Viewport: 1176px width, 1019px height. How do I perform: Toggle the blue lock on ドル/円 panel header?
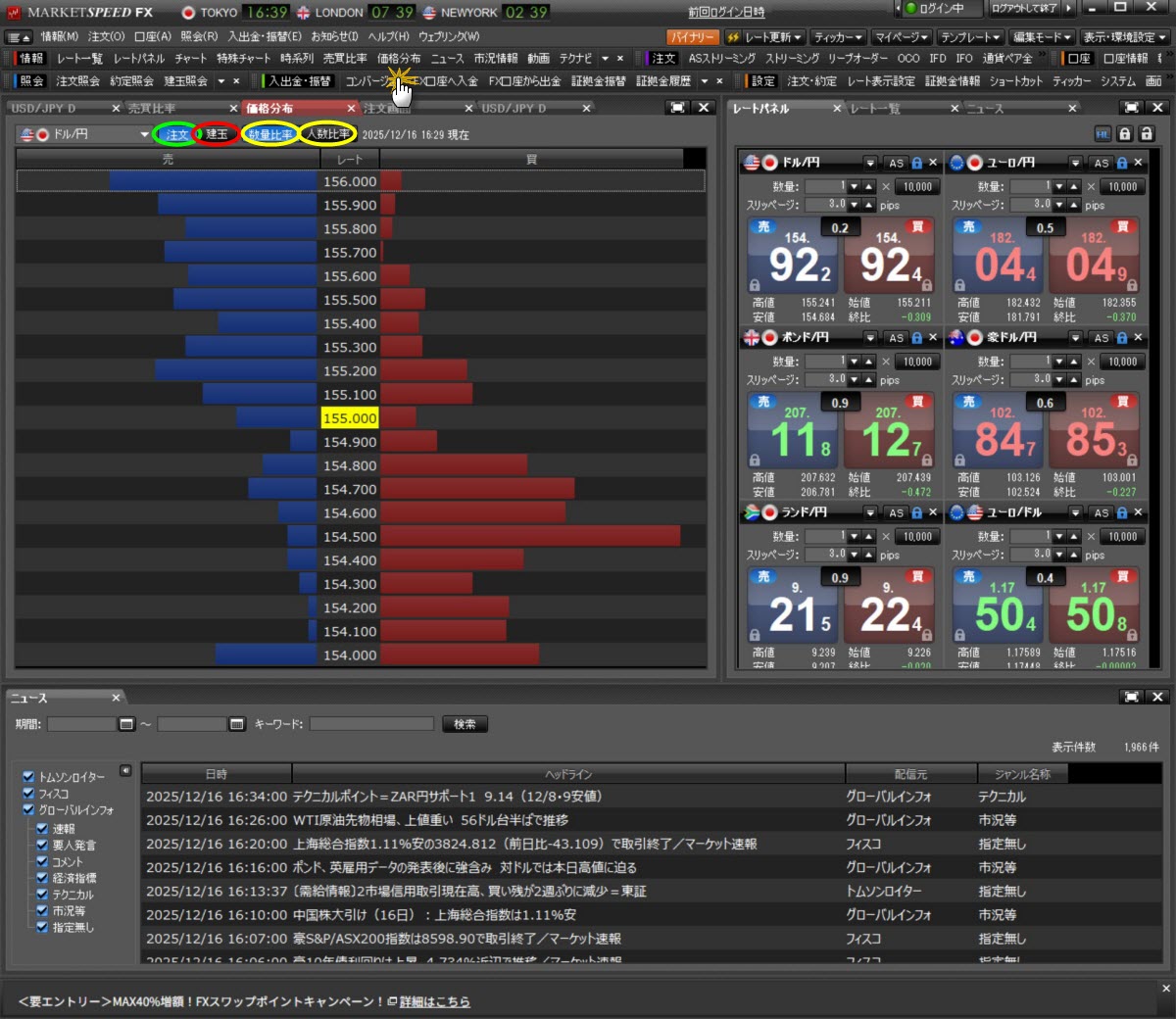coord(917,163)
